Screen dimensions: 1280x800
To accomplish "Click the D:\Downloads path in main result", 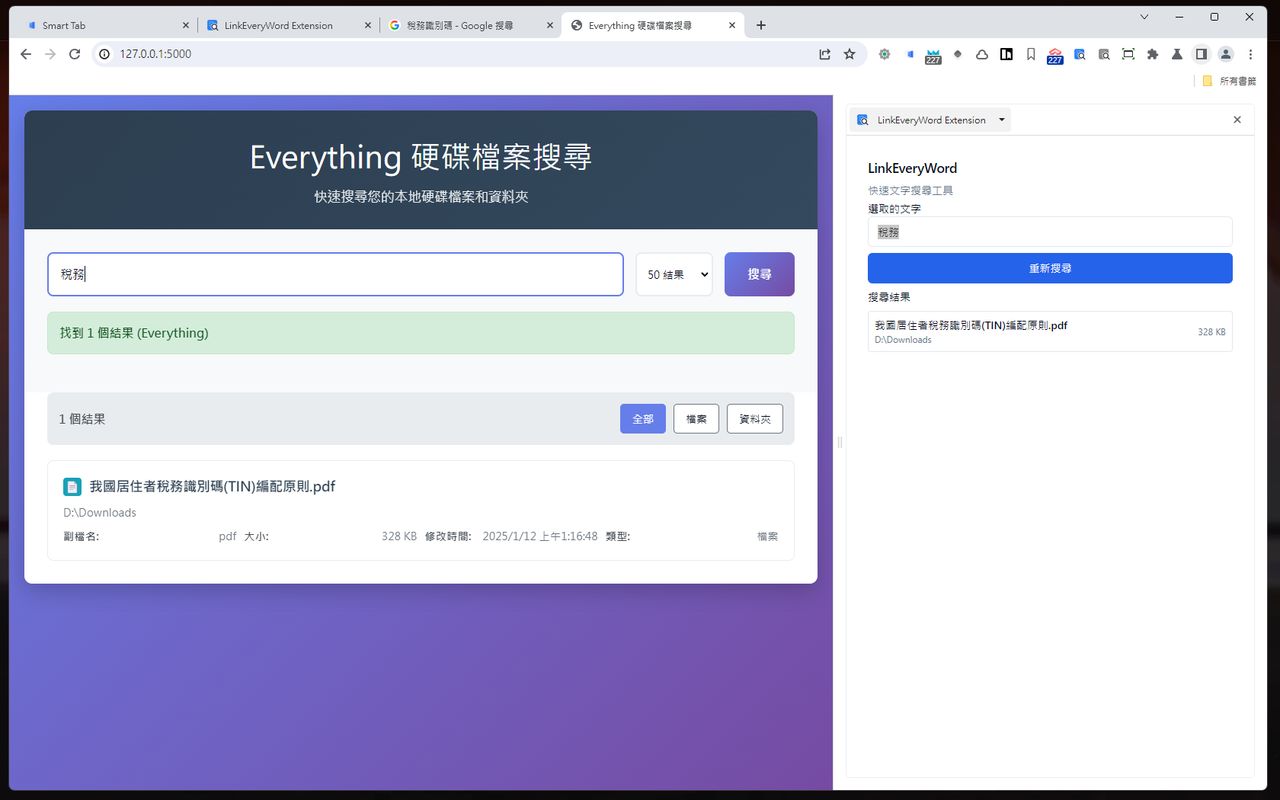I will pos(100,513).
